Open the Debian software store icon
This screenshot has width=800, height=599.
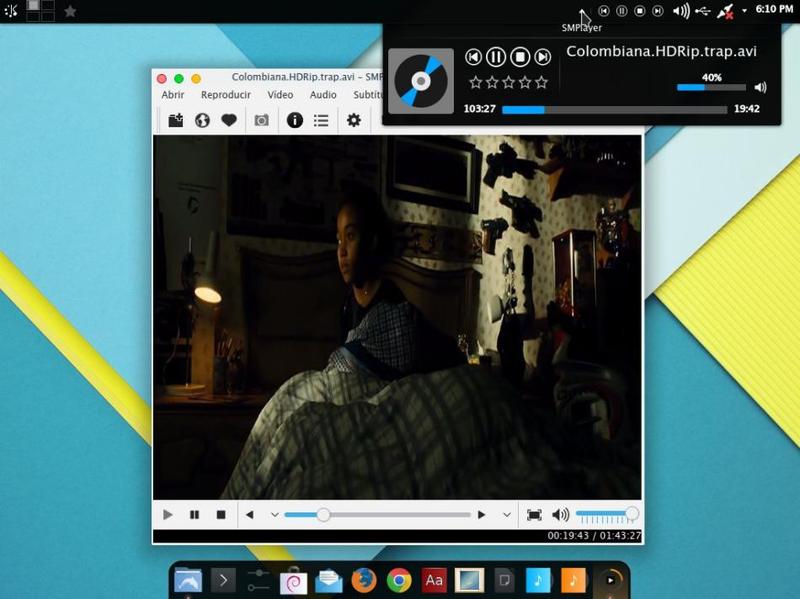point(293,581)
